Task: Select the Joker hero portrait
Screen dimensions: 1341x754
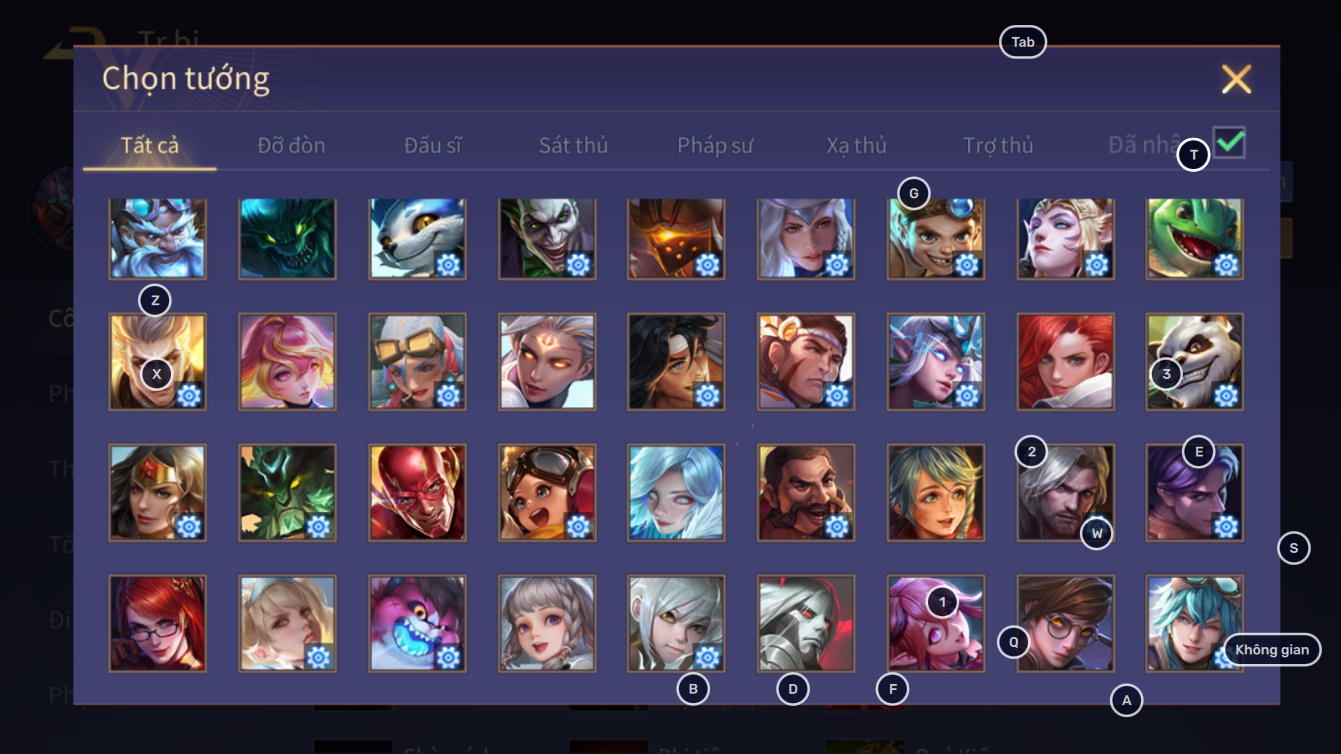Action: click(547, 236)
